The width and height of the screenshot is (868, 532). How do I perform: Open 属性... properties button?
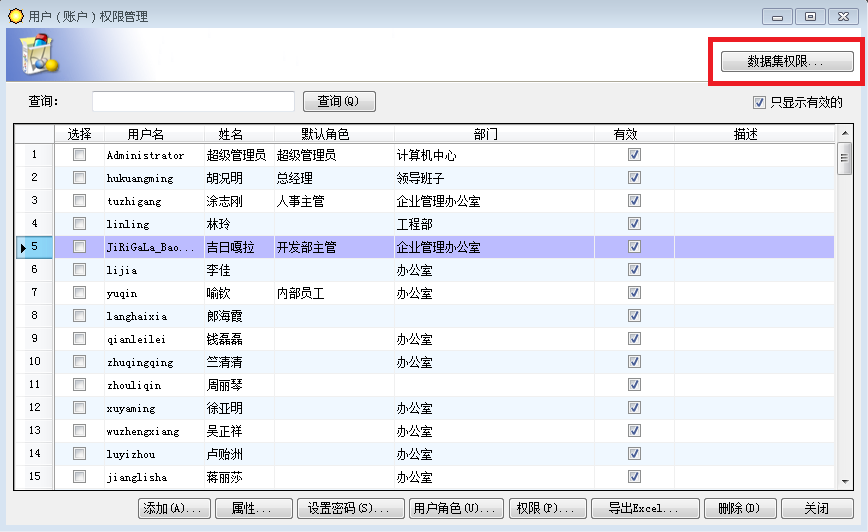tap(254, 508)
